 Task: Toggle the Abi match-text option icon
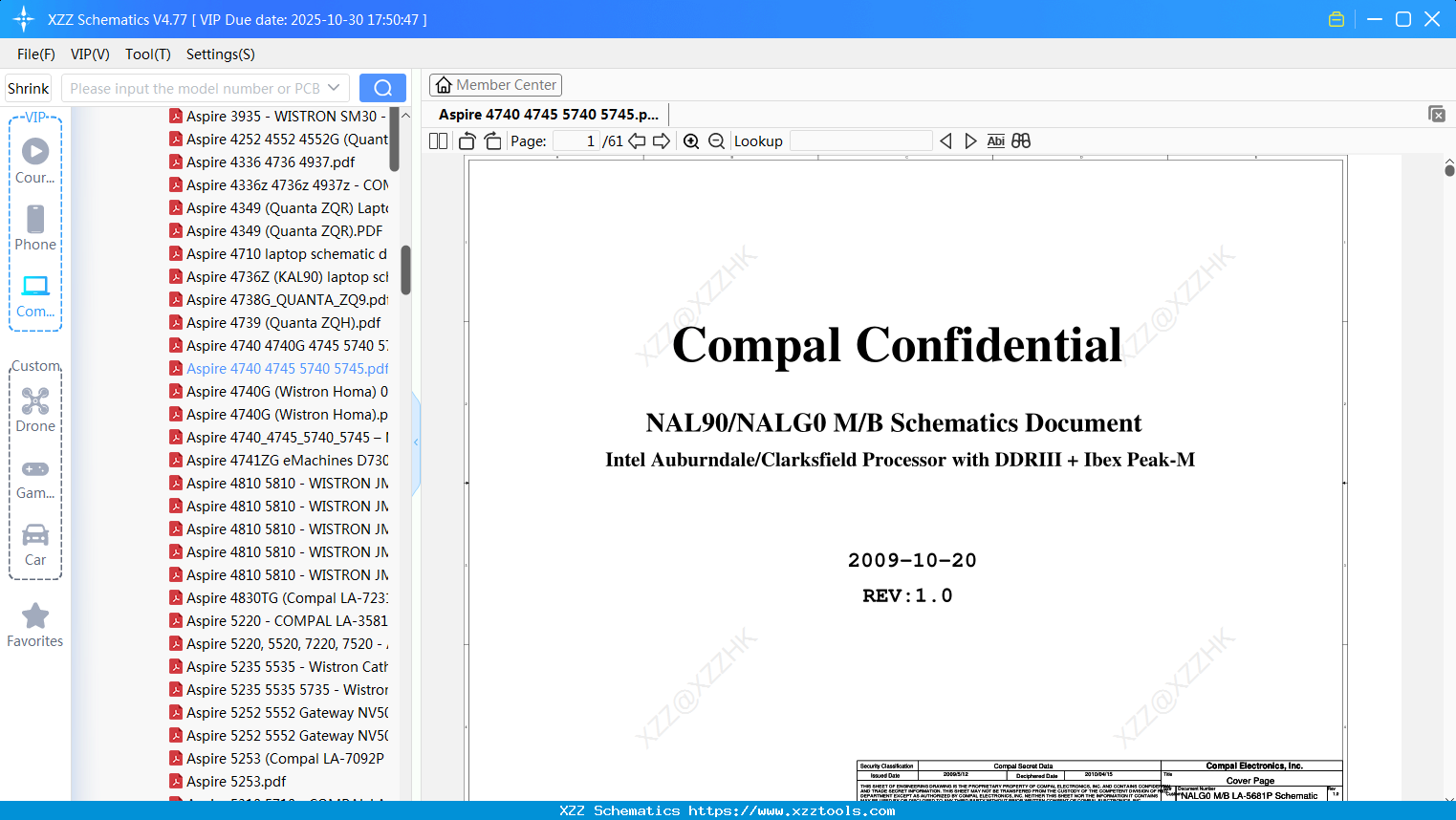(996, 141)
